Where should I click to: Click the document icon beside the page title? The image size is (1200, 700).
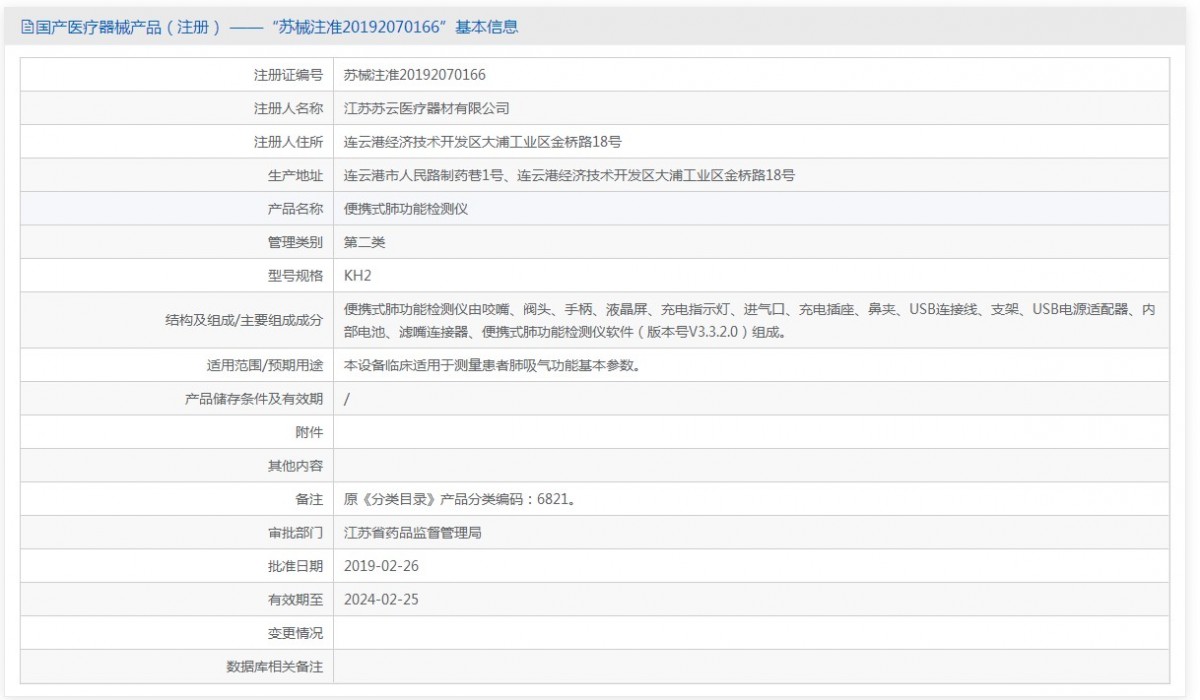(27, 28)
